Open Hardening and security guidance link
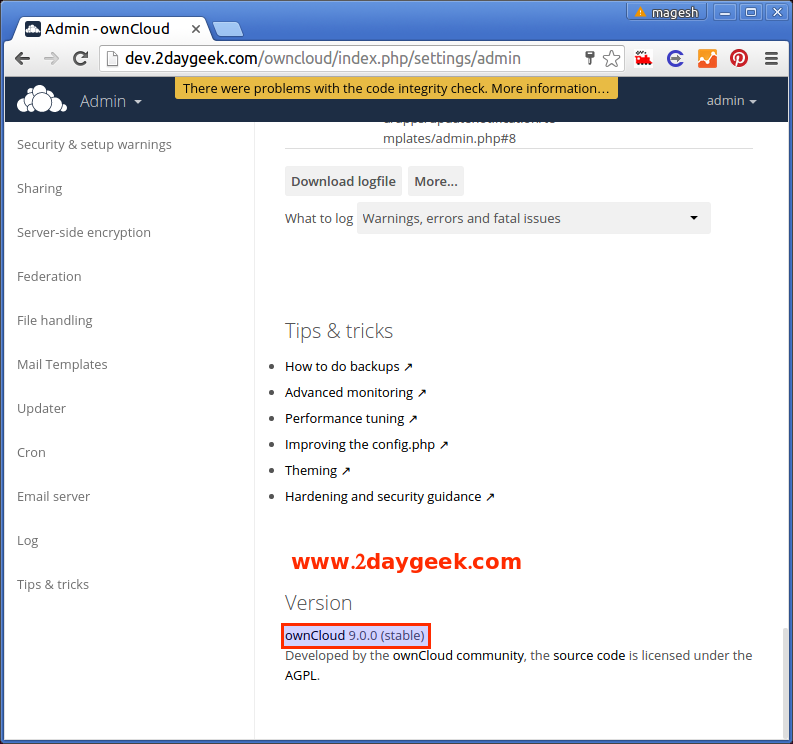The image size is (793, 744). click(x=389, y=497)
